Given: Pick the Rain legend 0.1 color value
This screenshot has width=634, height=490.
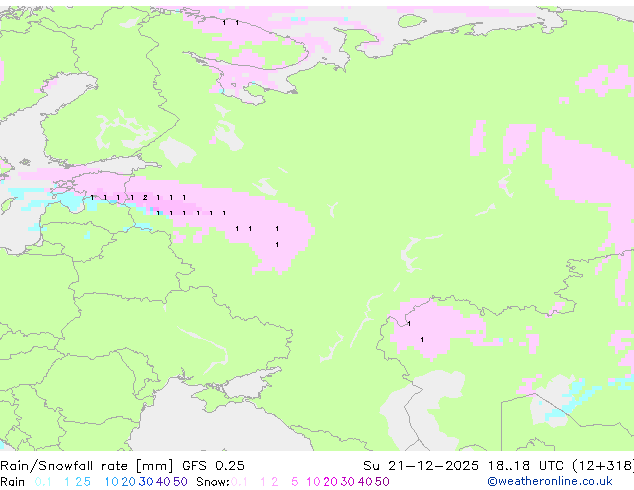Looking at the screenshot, I should tap(43, 482).
